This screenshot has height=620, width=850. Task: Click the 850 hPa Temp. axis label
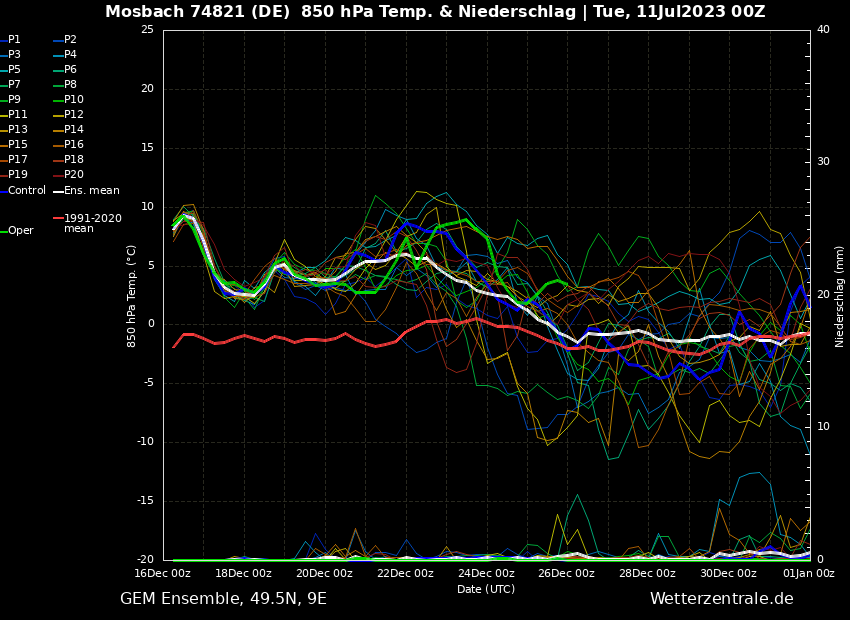(x=132, y=295)
